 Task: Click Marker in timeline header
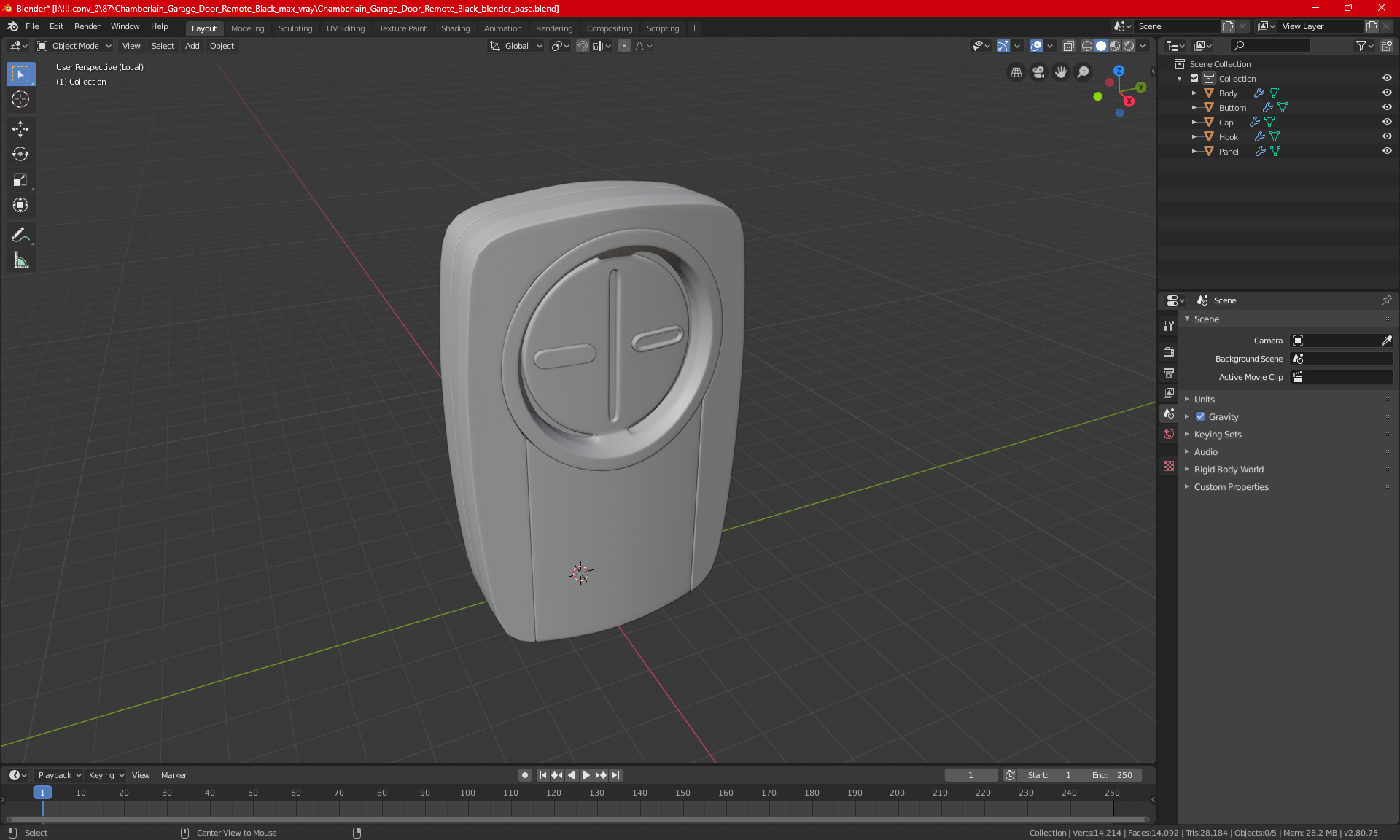pyautogui.click(x=174, y=775)
